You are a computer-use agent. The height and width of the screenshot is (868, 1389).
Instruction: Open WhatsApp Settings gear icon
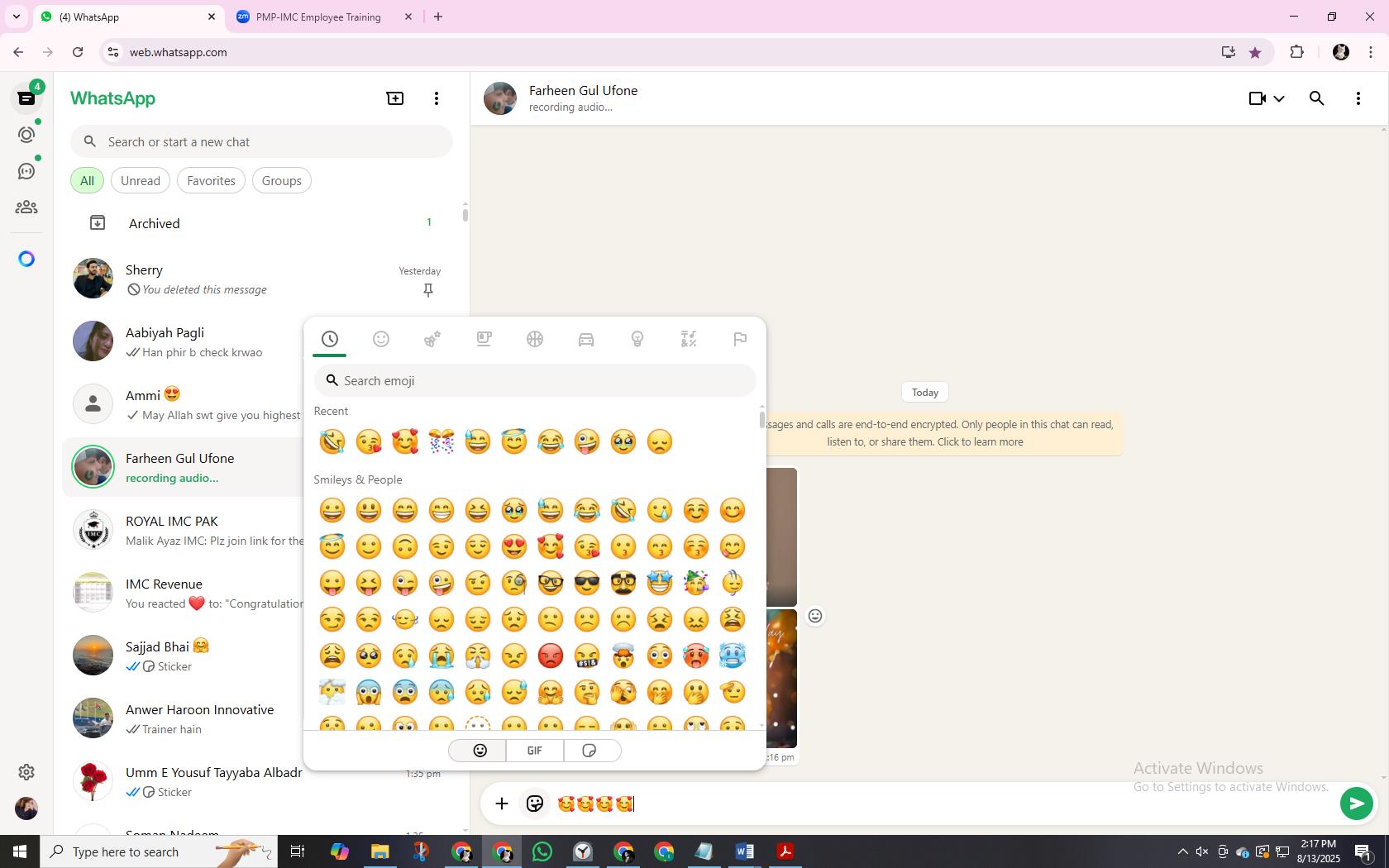click(26, 772)
